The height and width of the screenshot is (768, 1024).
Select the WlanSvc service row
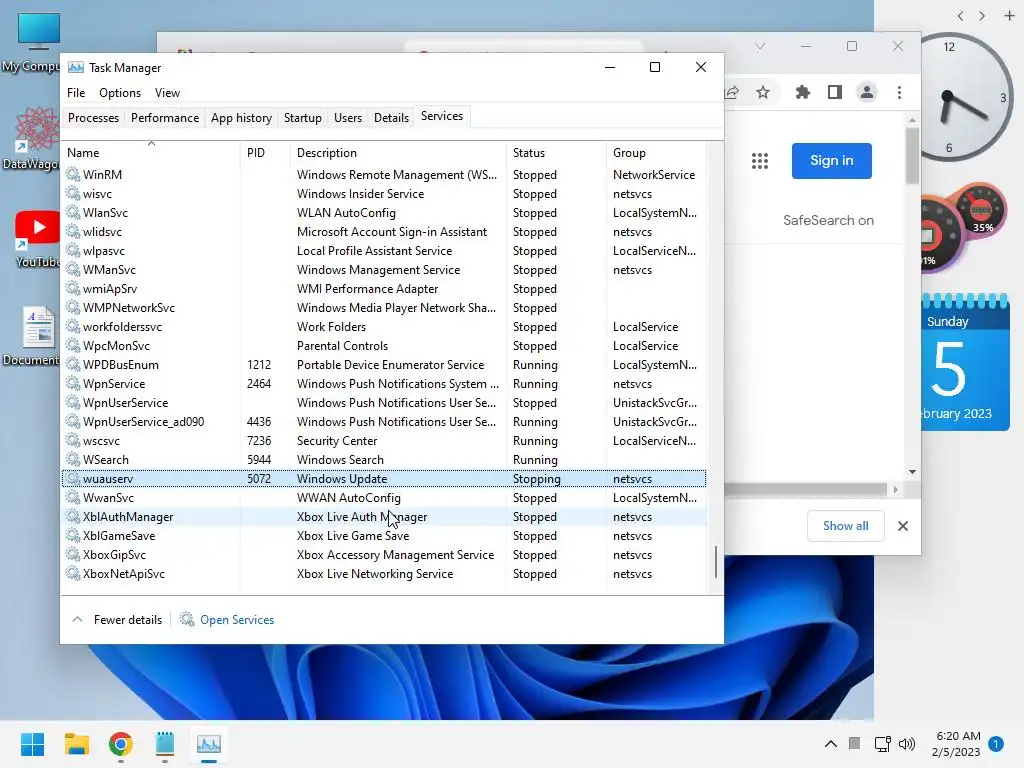click(x=384, y=213)
